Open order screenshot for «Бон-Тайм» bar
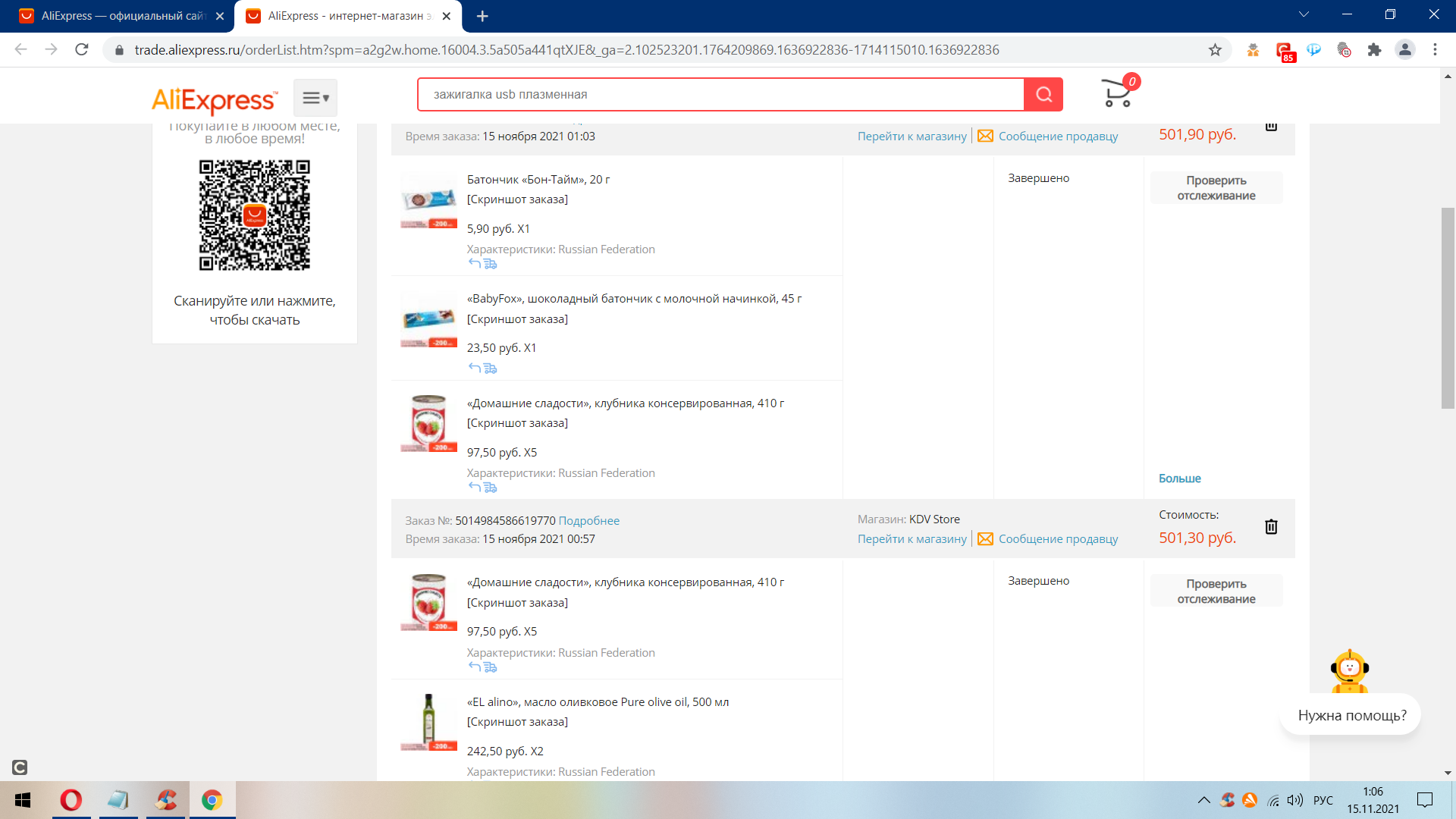 tap(517, 199)
